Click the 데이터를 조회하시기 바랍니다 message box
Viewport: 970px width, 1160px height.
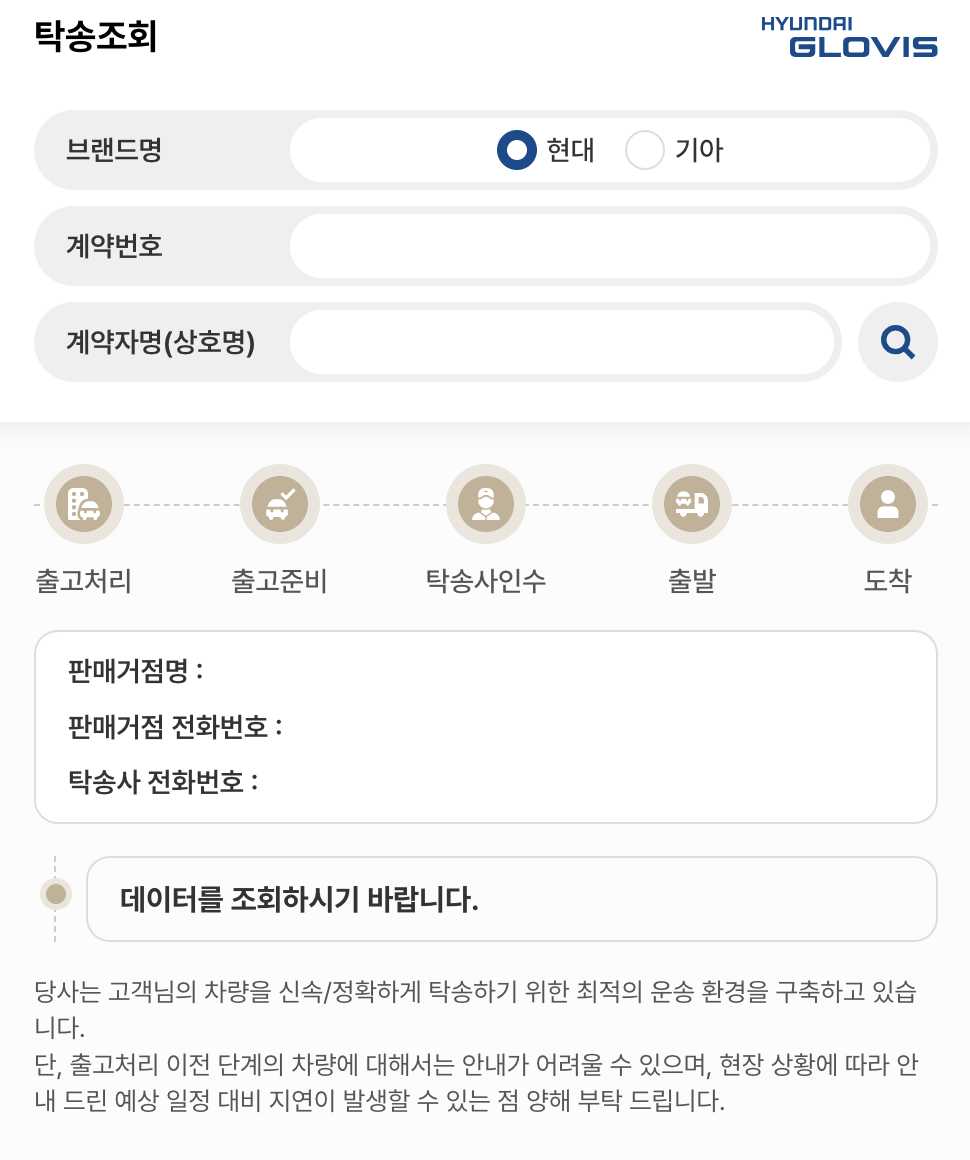512,898
